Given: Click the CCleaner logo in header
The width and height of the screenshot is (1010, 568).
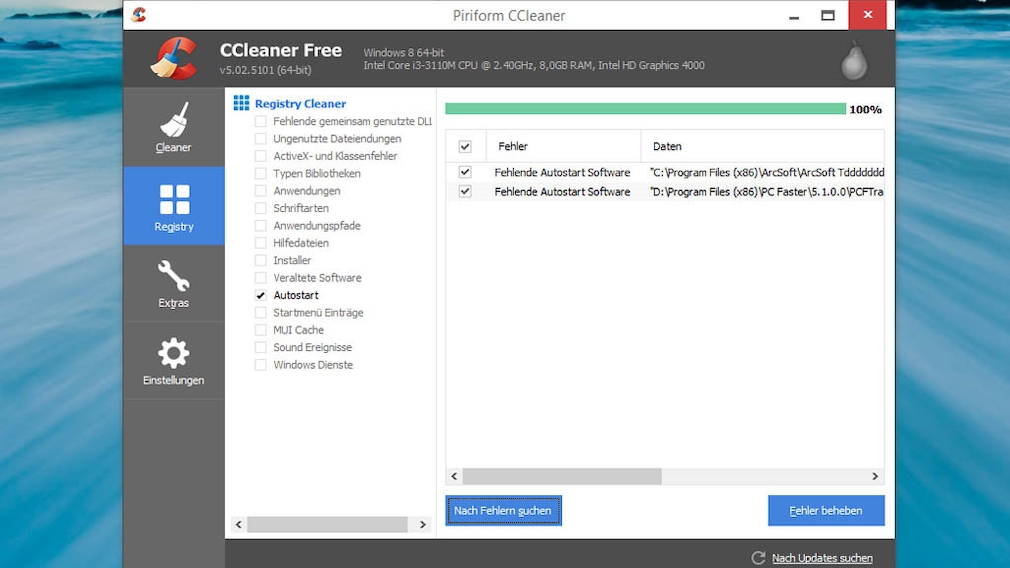Looking at the screenshot, I should 174,58.
